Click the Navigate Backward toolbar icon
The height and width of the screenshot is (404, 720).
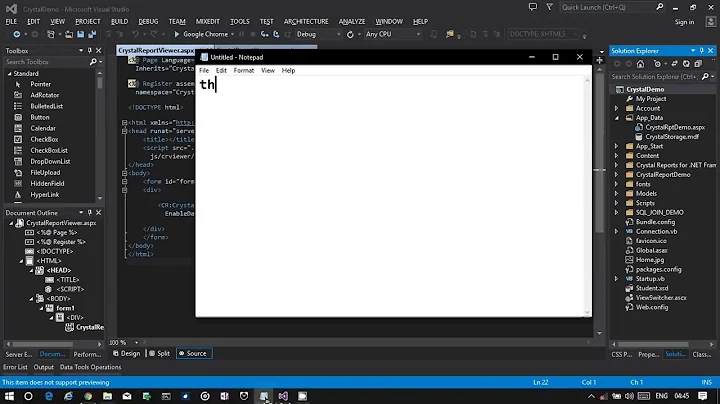[17, 34]
